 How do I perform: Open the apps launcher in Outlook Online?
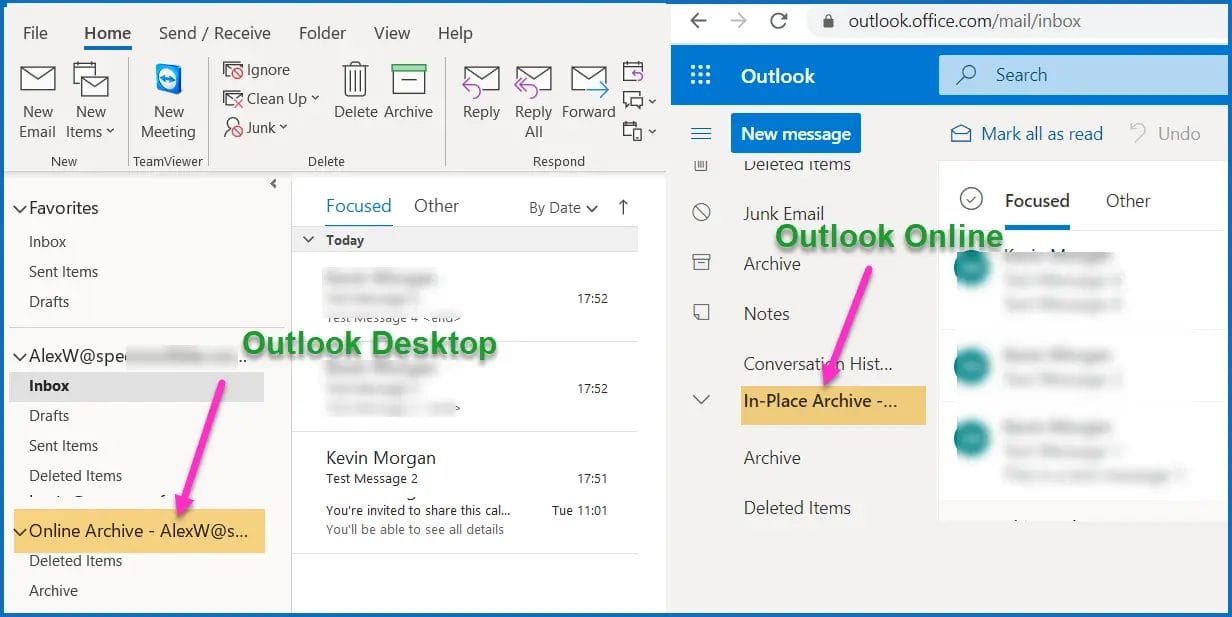tap(700, 75)
